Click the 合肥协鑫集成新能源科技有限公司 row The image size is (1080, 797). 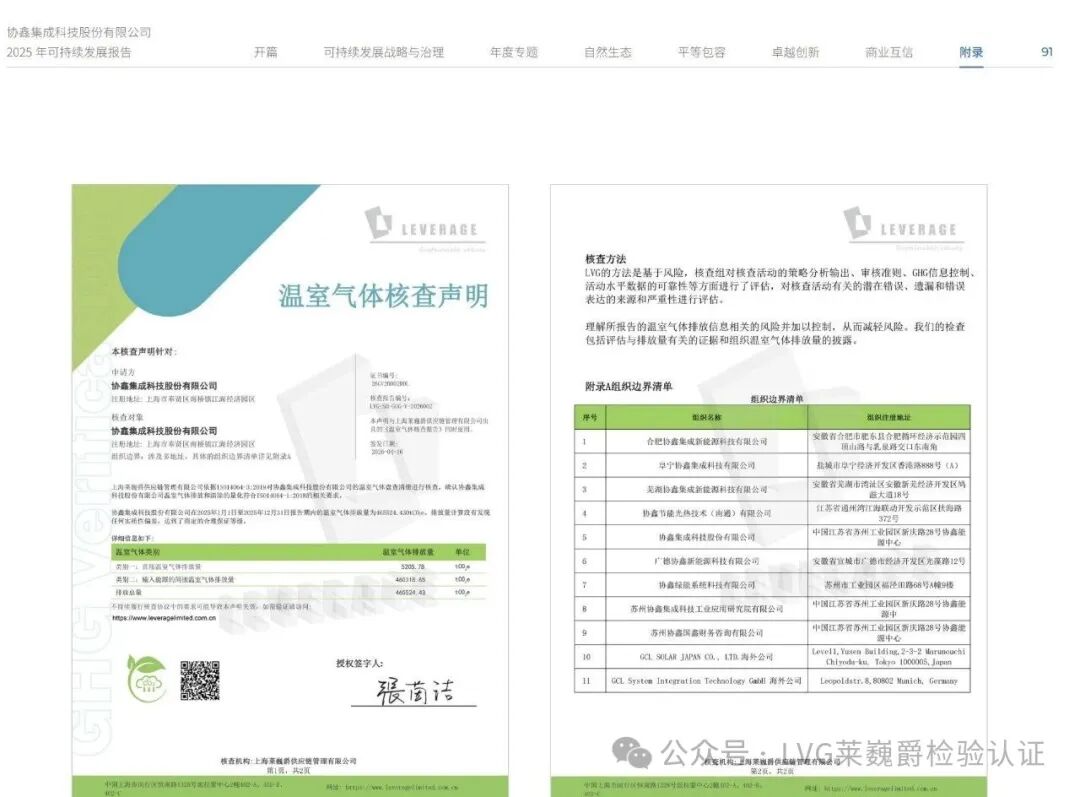click(772, 442)
